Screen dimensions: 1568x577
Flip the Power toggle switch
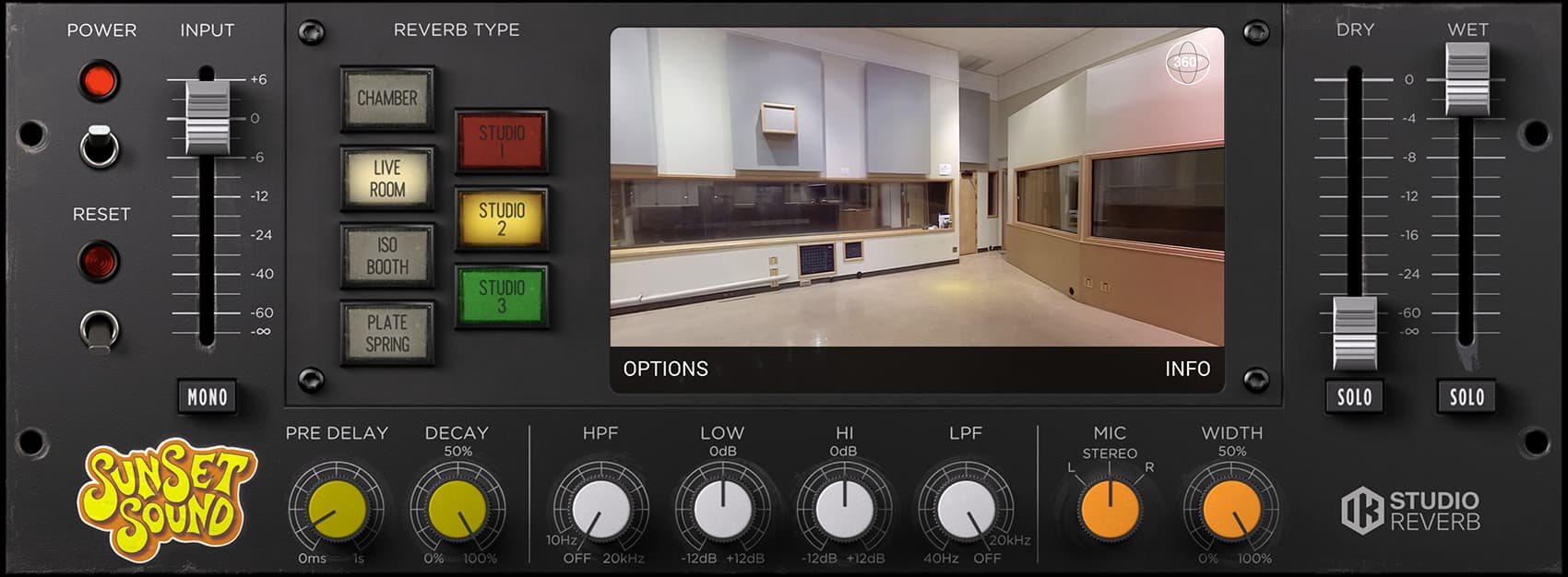pos(99,146)
